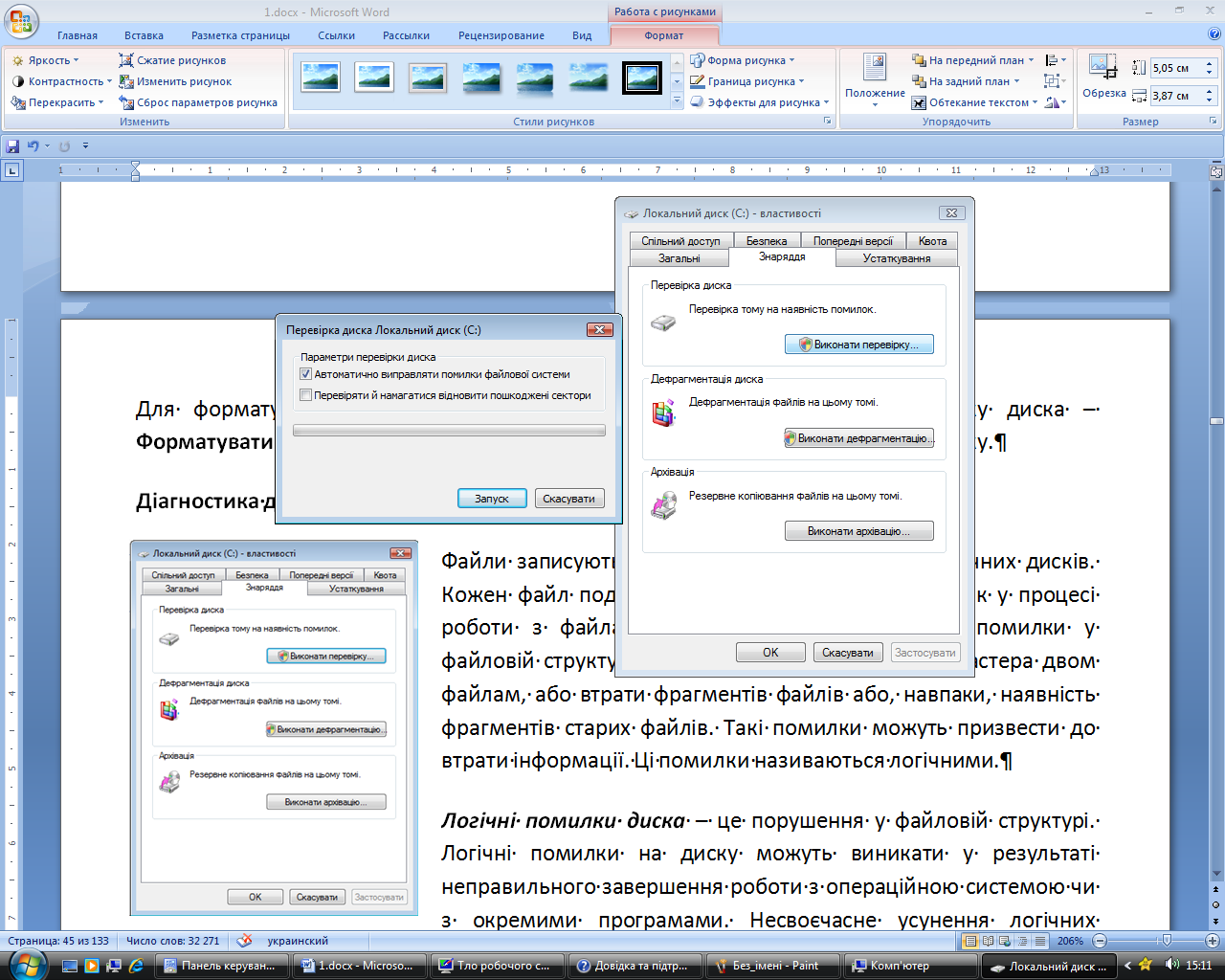Open Эффекты для рисунка dropdown
Screen dimensions: 1225x980
click(760, 102)
